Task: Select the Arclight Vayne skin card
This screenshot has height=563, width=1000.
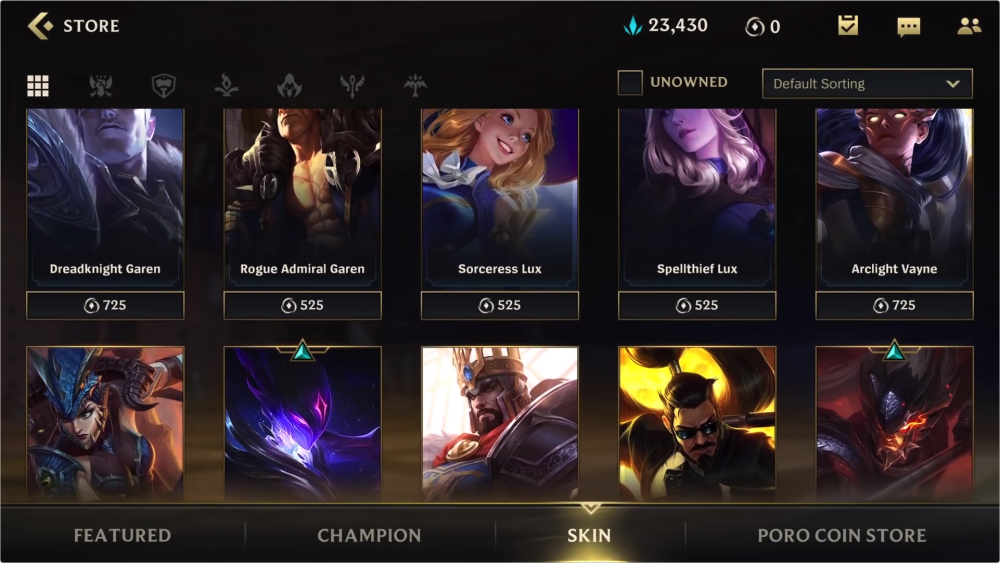Action: [894, 198]
